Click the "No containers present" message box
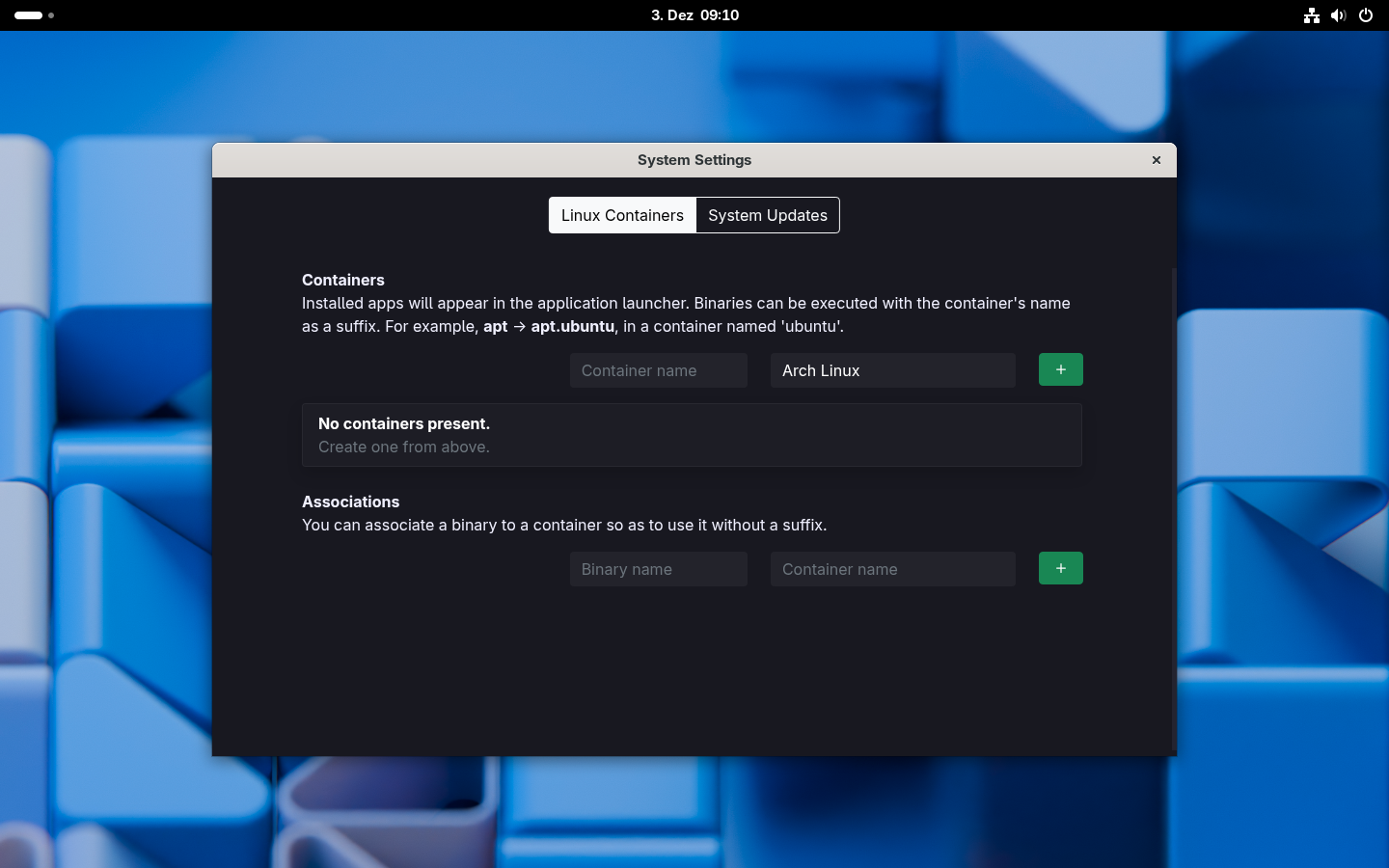Viewport: 1389px width, 868px height. click(x=692, y=435)
